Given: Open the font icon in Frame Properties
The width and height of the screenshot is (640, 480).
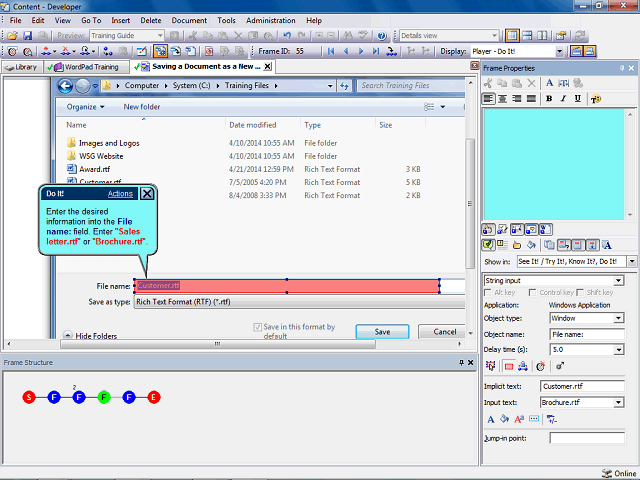Looking at the screenshot, I should coord(549,83).
